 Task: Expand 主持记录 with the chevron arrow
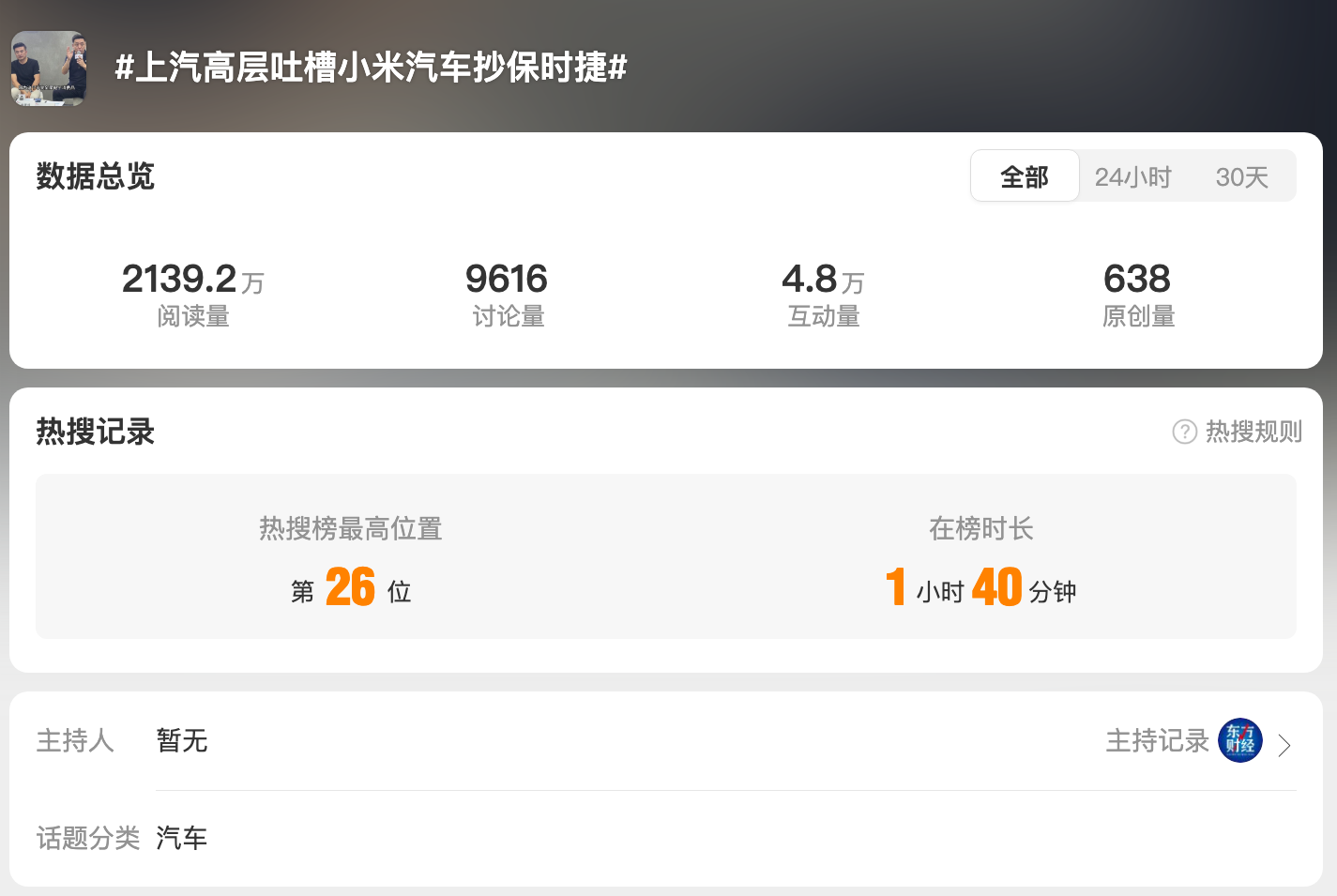[1284, 745]
